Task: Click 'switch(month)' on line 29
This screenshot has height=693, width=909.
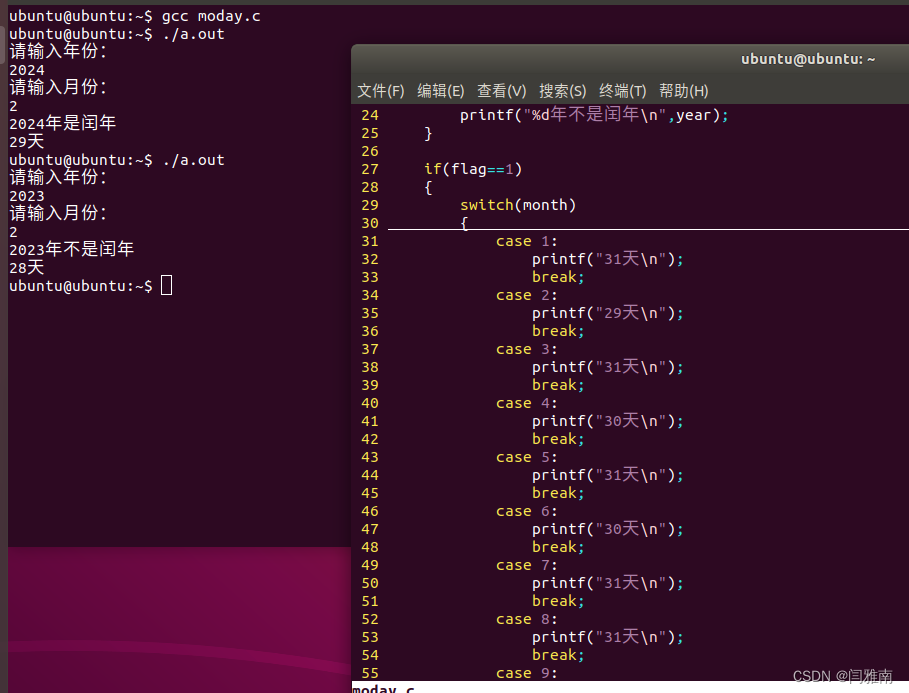Action: coord(518,205)
